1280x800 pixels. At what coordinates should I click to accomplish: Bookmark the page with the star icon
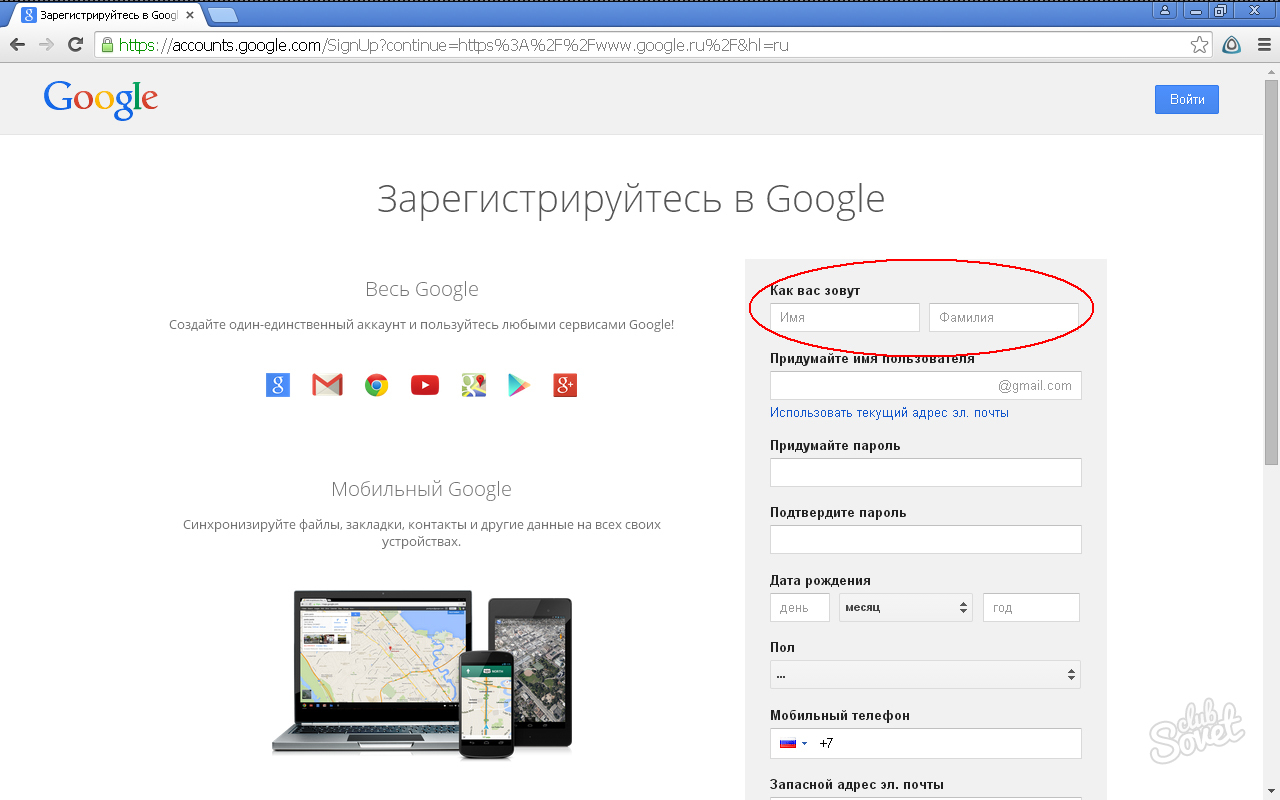pyautogui.click(x=1199, y=45)
